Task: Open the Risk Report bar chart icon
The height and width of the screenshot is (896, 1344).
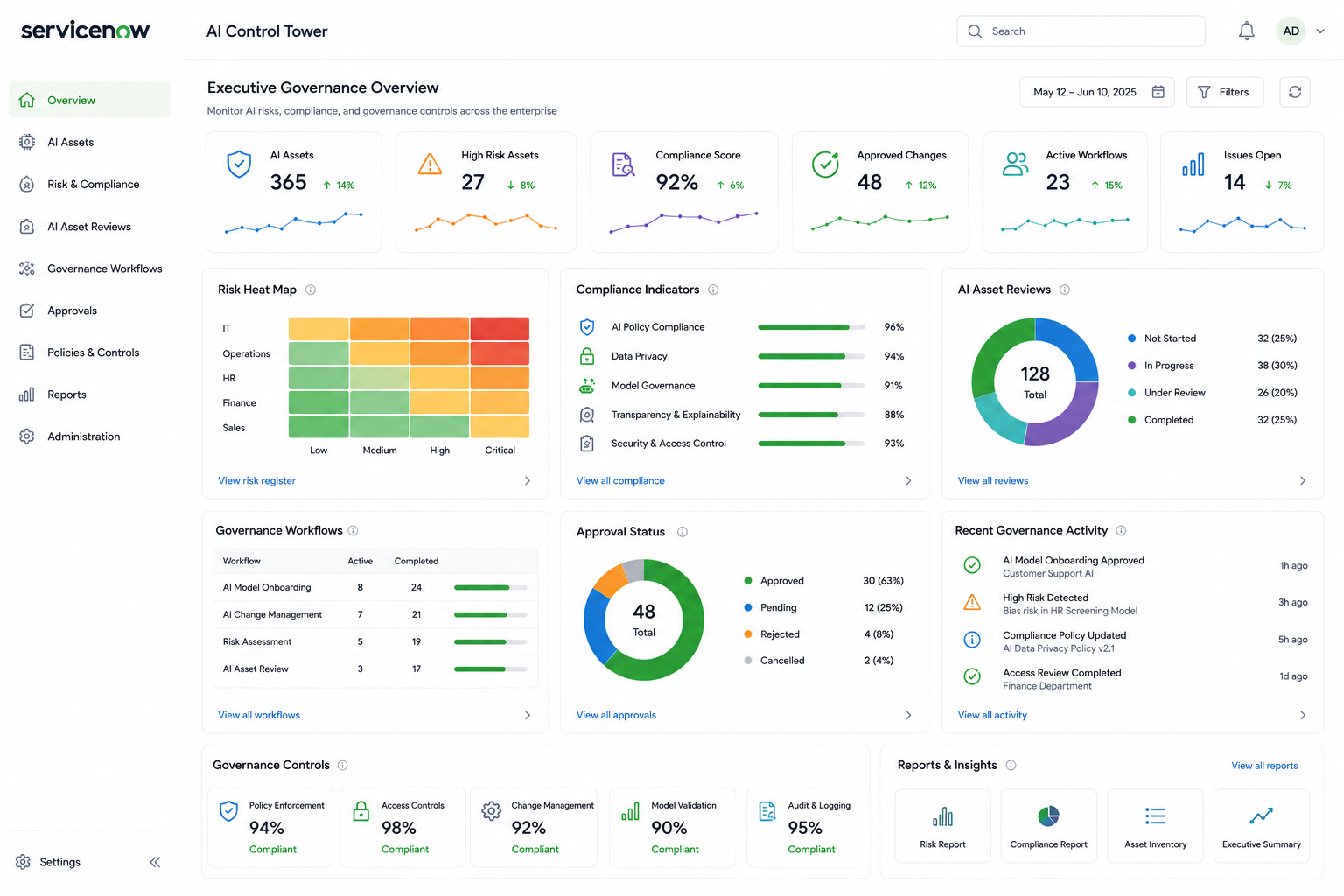Action: [x=942, y=817]
